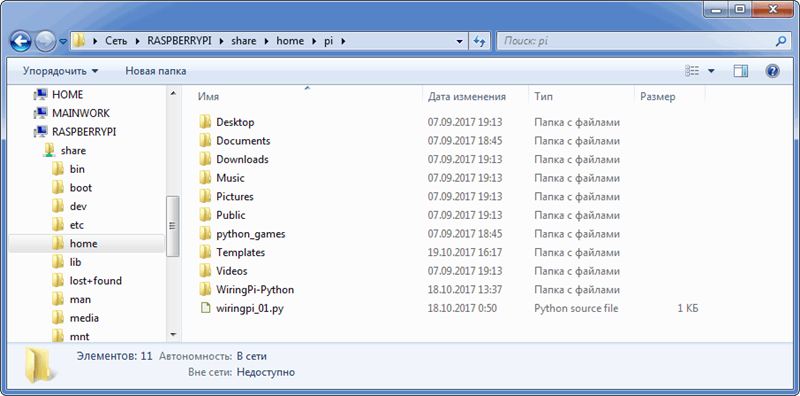Select the media folder in tree
800x396 pixels.
pos(76,318)
